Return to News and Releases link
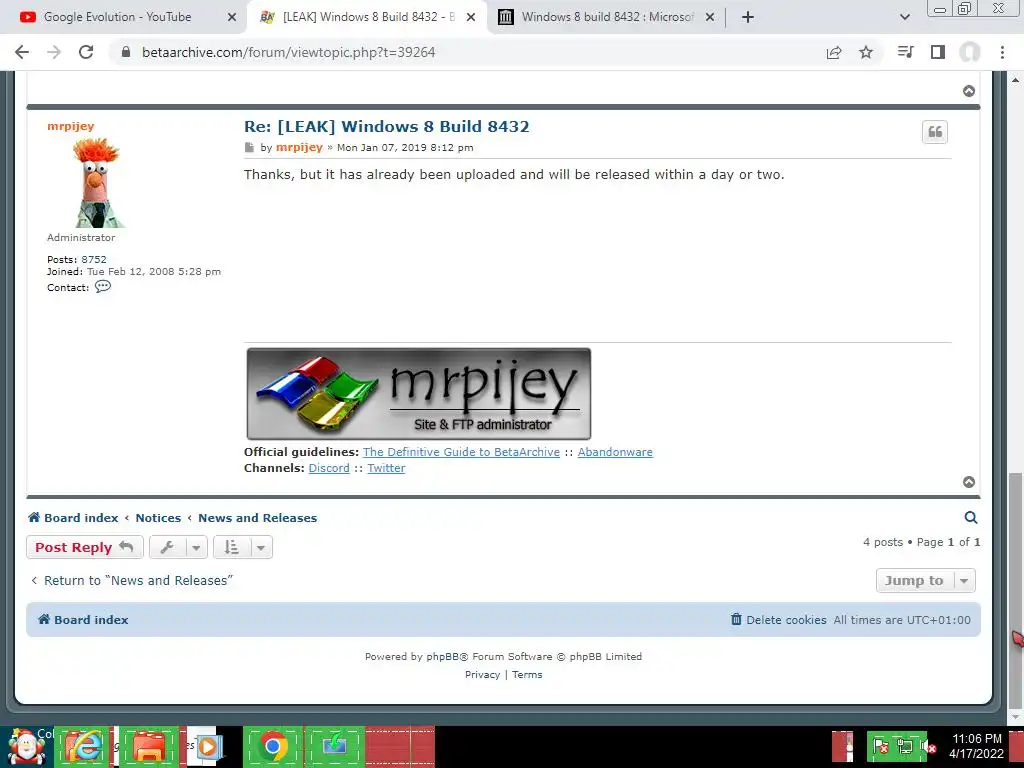Viewport: 1024px width, 768px height. [131, 581]
